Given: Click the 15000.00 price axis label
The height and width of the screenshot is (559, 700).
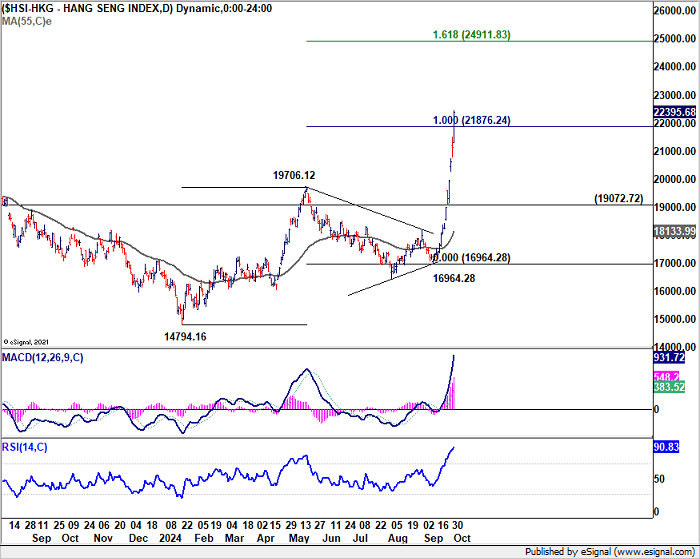Looking at the screenshot, I should click(x=675, y=319).
